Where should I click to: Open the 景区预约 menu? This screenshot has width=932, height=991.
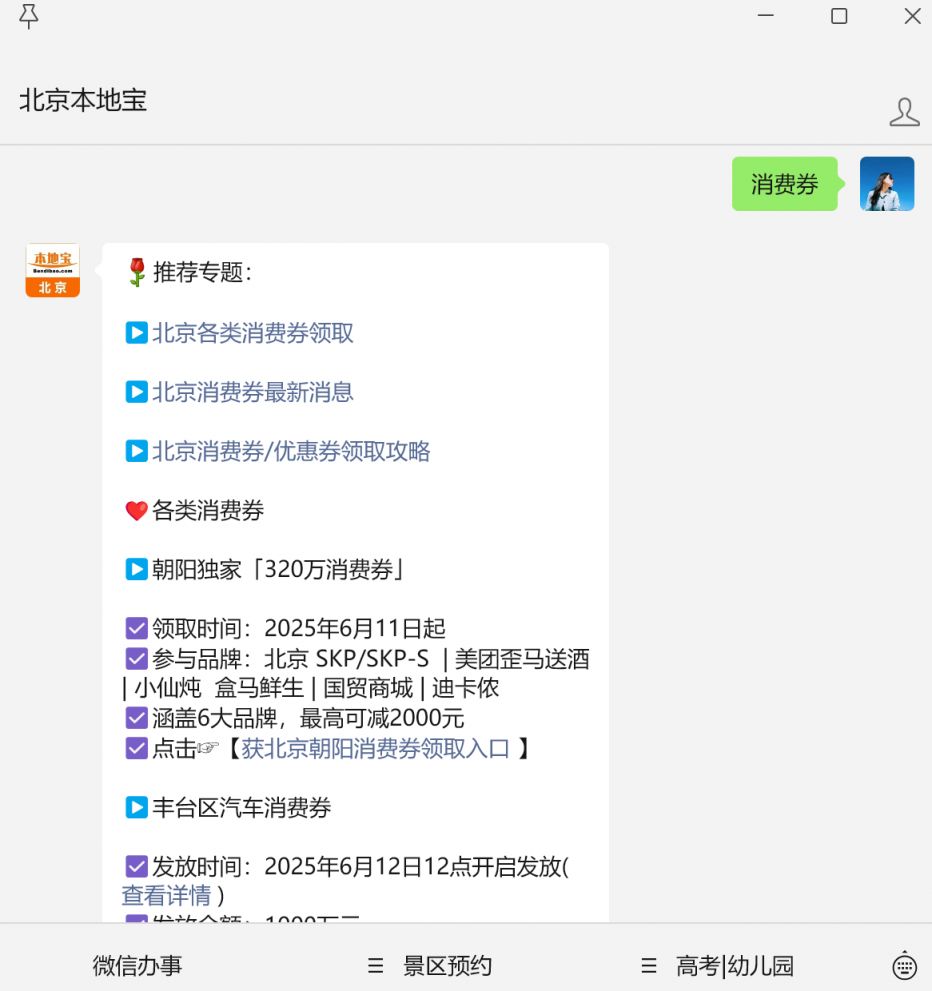tap(447, 966)
